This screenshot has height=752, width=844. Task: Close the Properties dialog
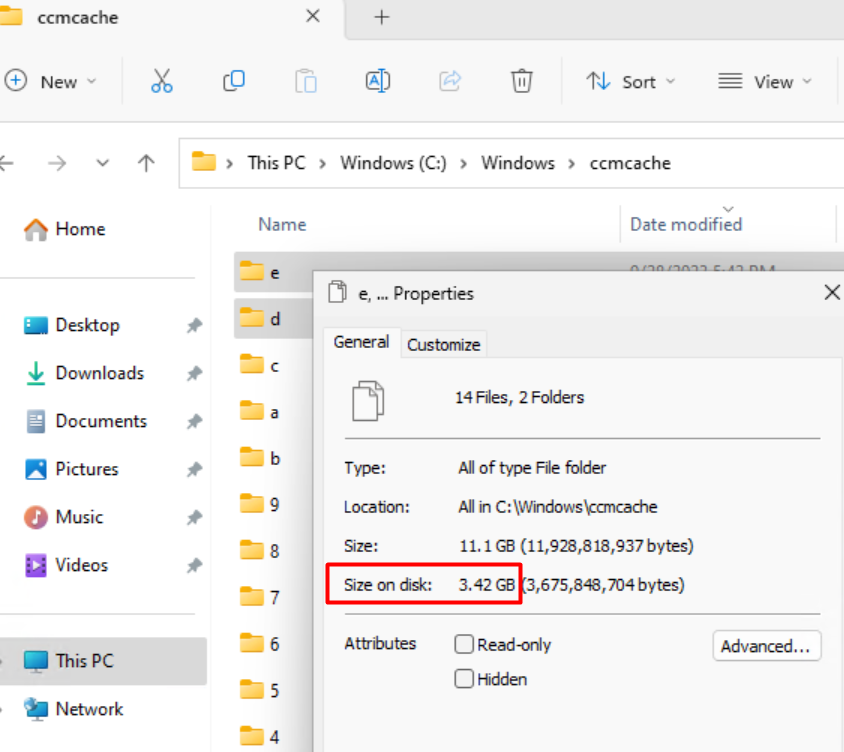[x=832, y=293]
